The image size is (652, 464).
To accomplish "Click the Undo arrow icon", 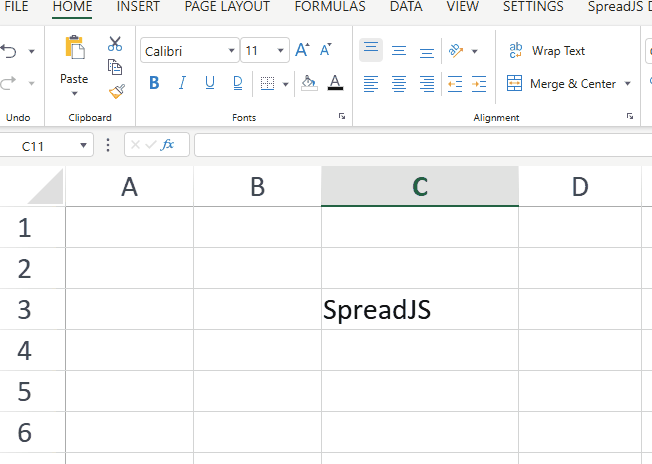I will pos(8,51).
